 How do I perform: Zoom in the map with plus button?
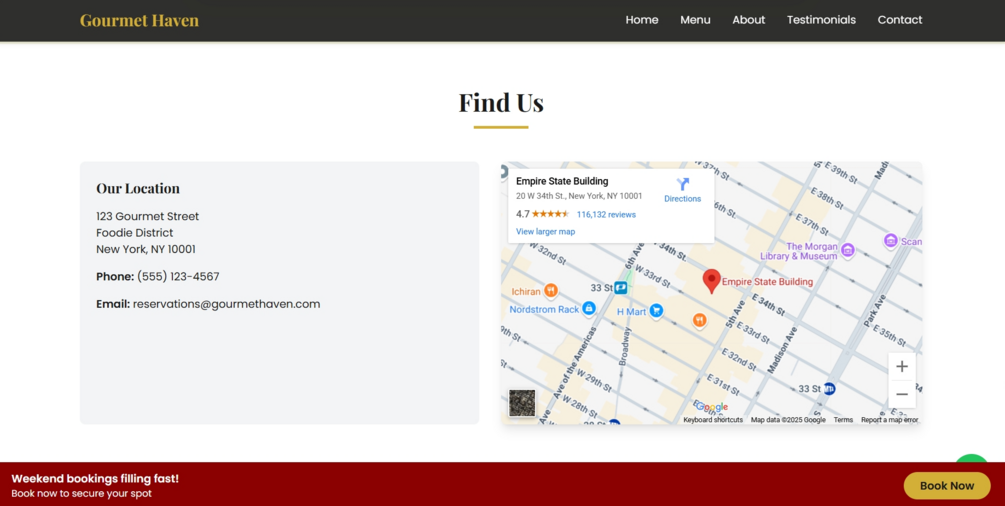902,366
